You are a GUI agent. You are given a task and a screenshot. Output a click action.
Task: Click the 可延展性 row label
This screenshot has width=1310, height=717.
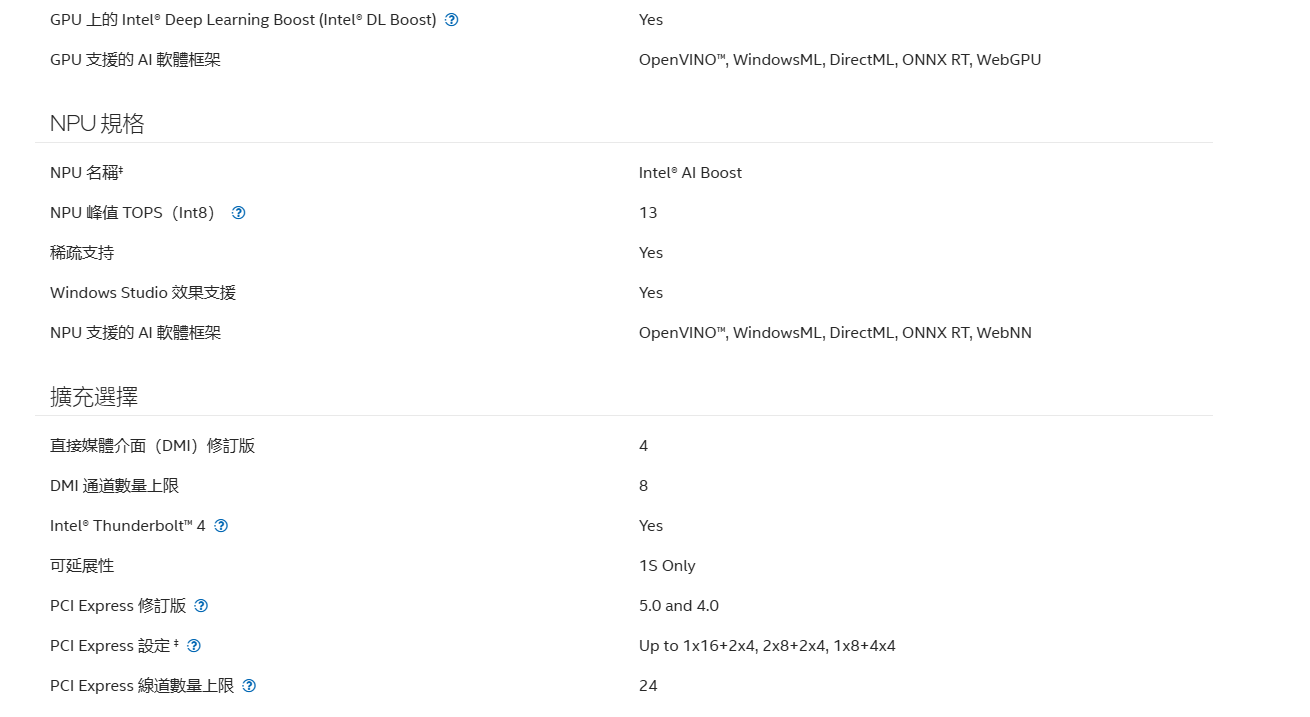tap(82, 566)
